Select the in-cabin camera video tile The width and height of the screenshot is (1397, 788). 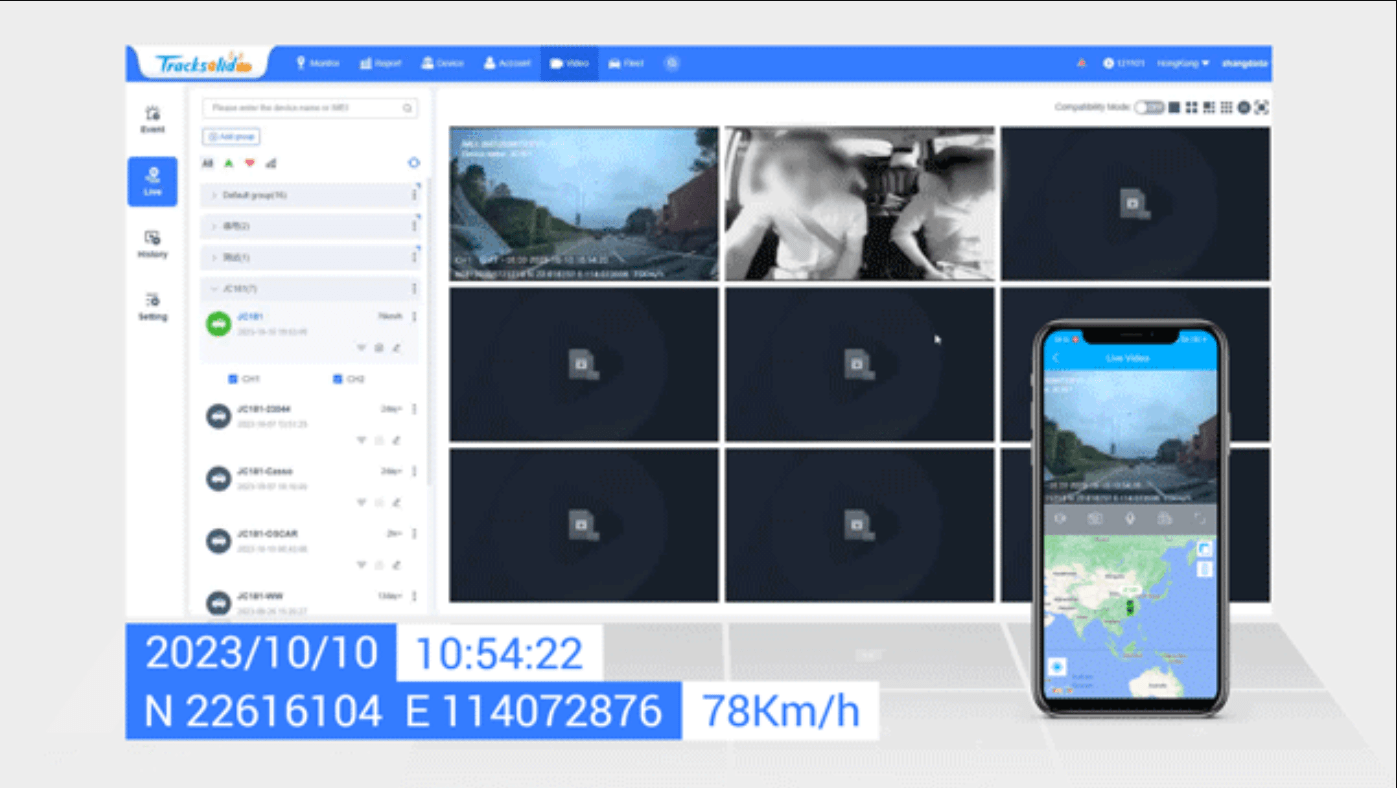click(860, 203)
